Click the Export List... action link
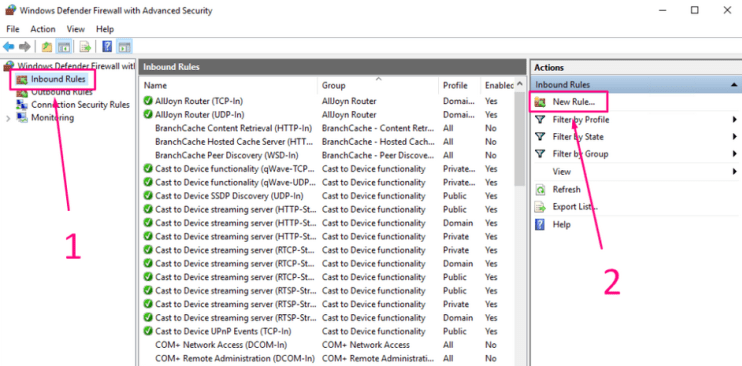Screen dimensions: 742x366 [x=575, y=207]
